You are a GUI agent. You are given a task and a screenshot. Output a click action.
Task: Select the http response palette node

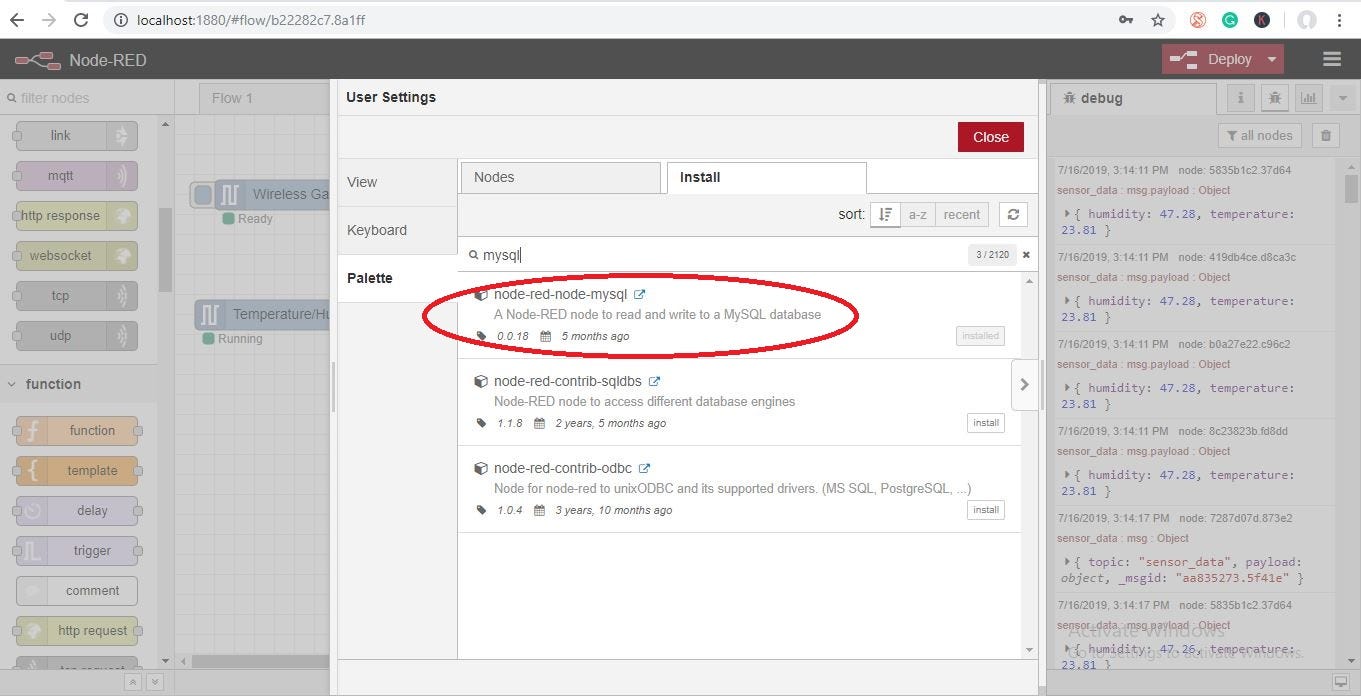click(77, 216)
